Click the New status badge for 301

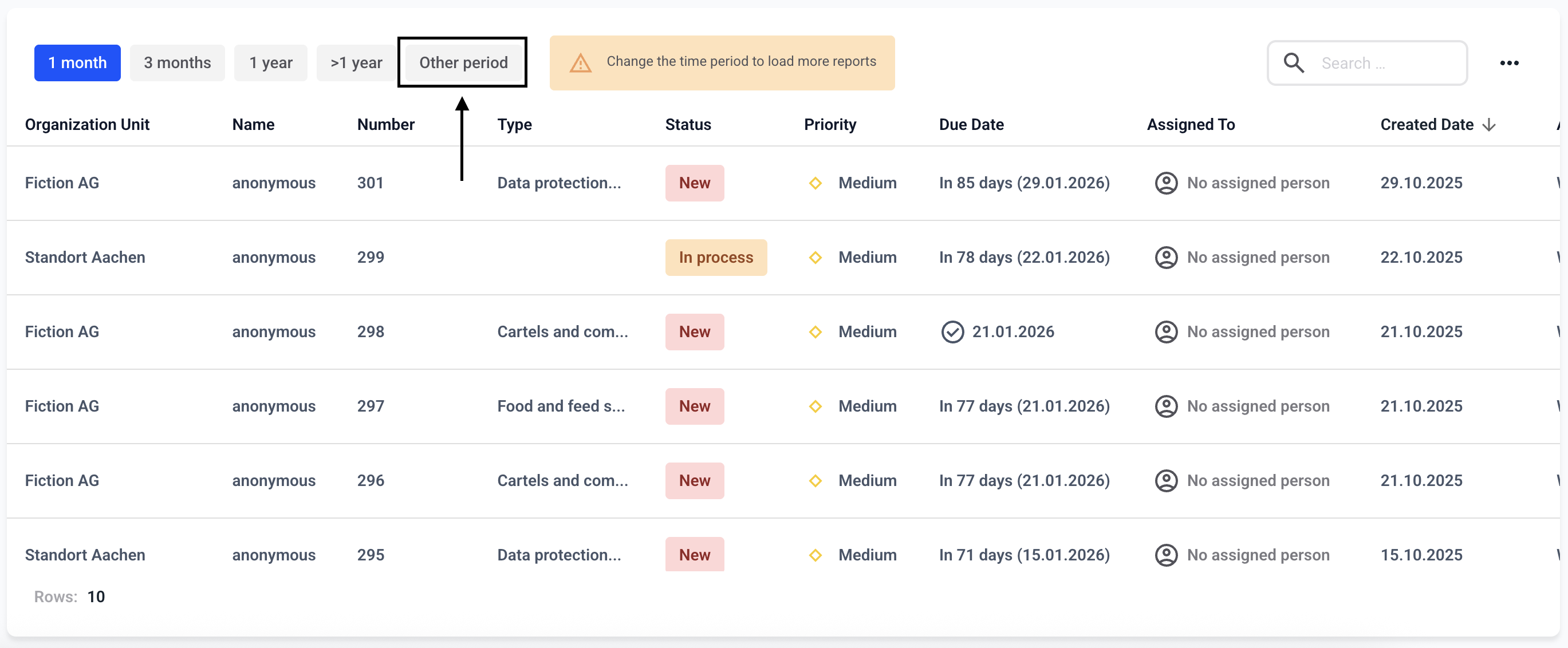point(694,183)
